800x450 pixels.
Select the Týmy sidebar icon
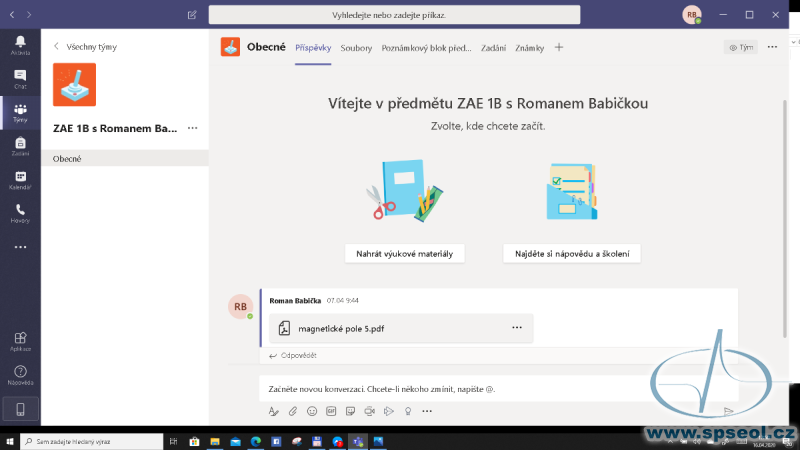tap(20, 113)
